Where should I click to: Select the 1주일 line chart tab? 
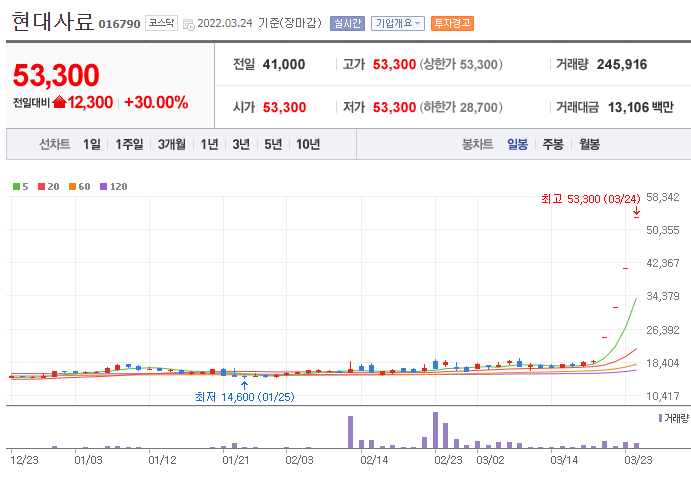(129, 144)
